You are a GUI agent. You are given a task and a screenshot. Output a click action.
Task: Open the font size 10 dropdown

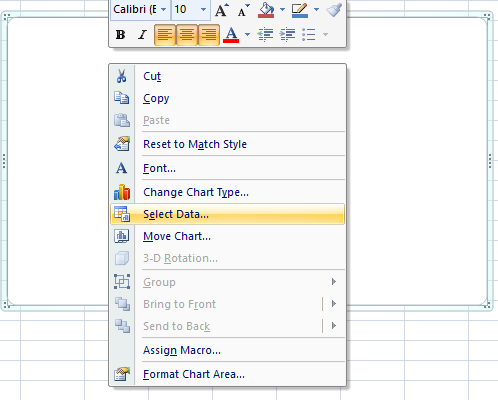click(x=203, y=10)
